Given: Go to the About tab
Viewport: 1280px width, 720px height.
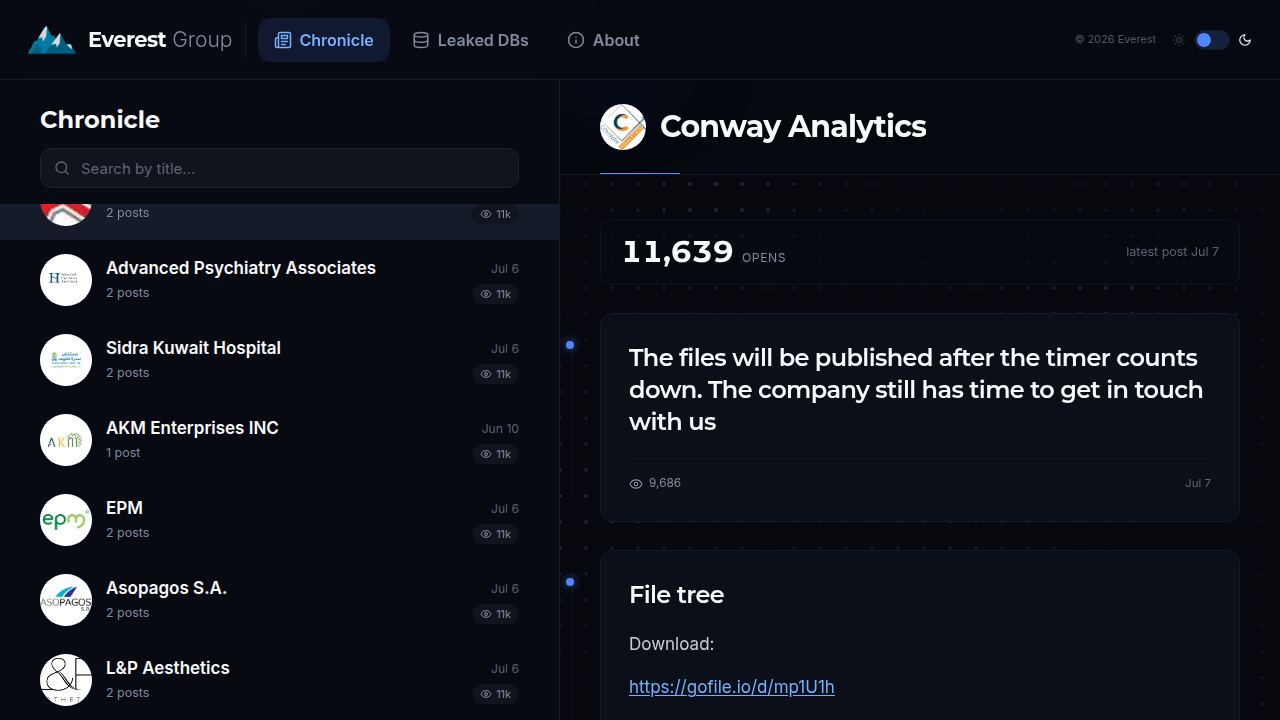Looking at the screenshot, I should click(x=603, y=40).
